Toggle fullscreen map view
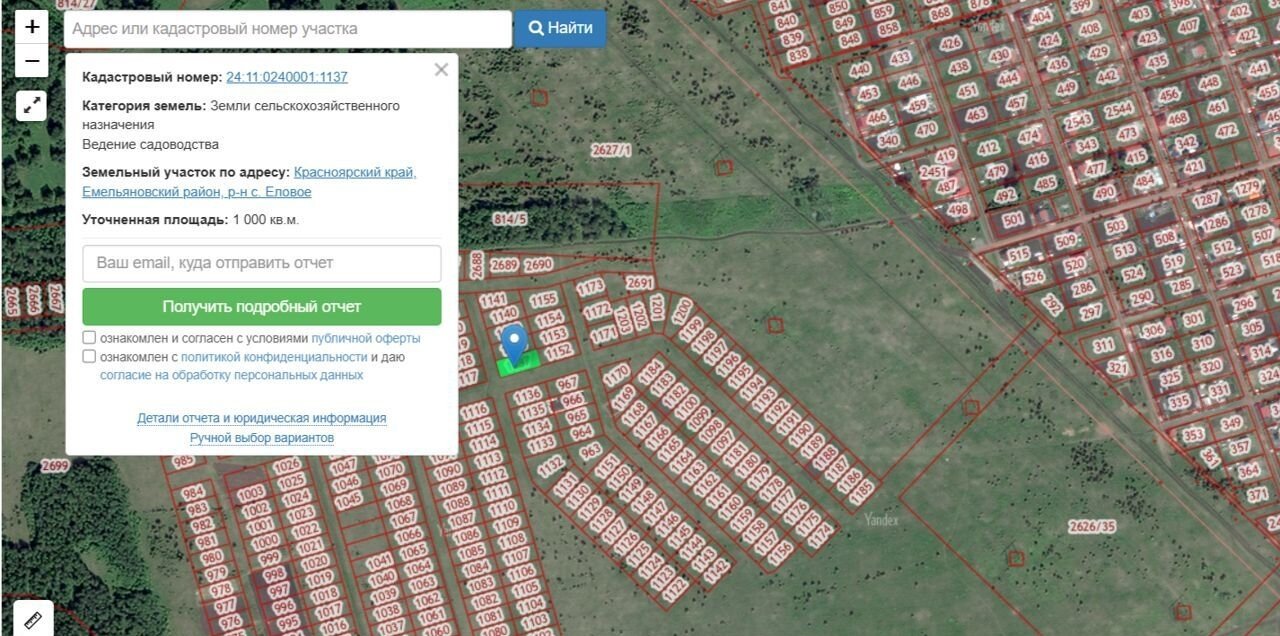Screen dimensions: 1280x636 point(32,105)
